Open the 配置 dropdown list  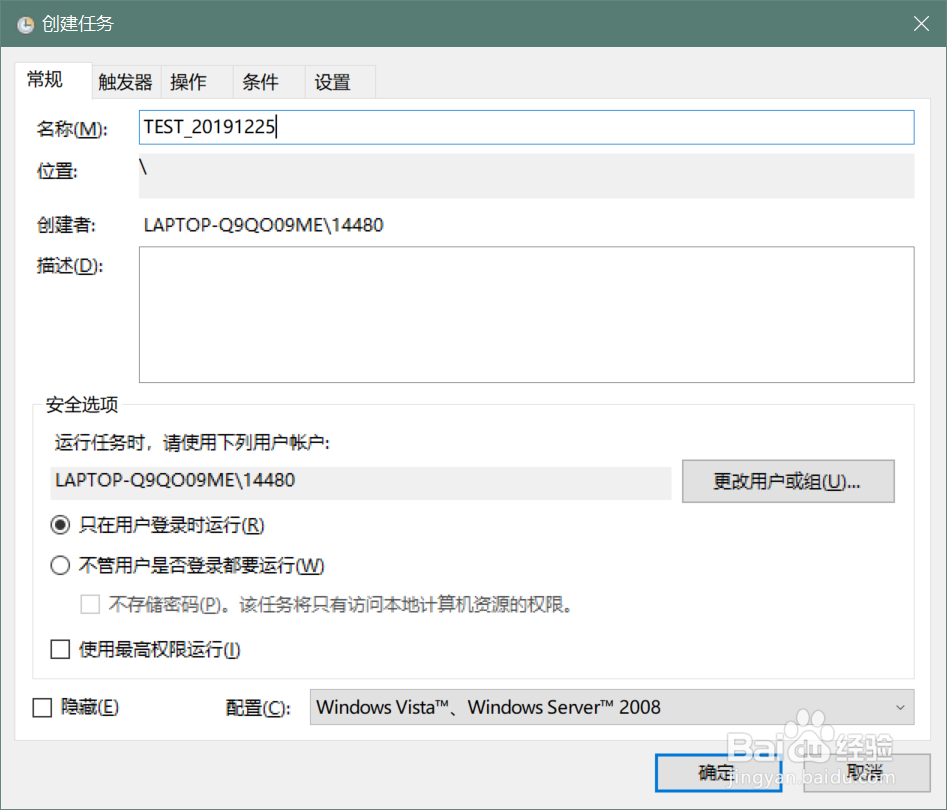coord(611,707)
